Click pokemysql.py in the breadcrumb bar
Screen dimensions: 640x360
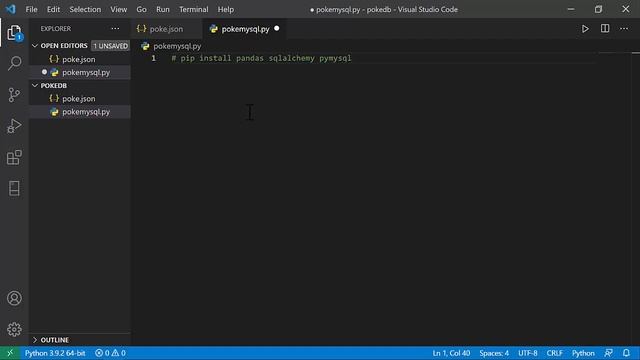pyautogui.click(x=177, y=46)
